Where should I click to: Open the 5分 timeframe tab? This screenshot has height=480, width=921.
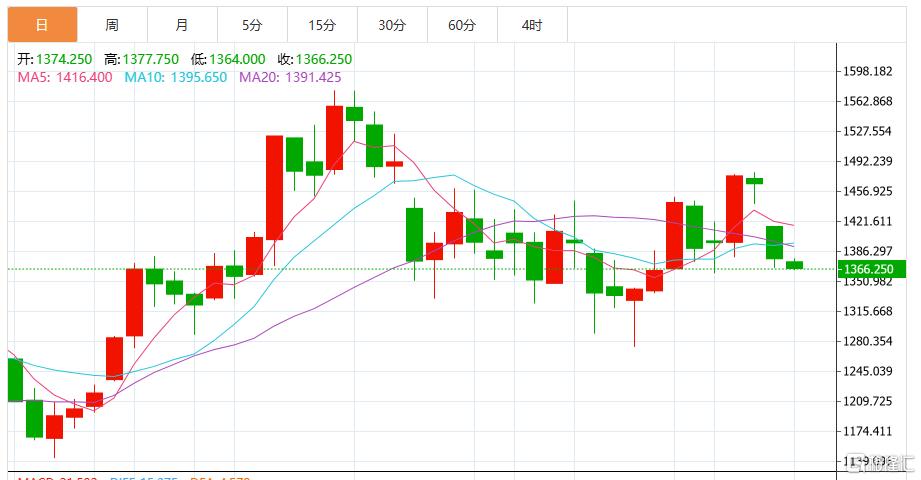252,25
